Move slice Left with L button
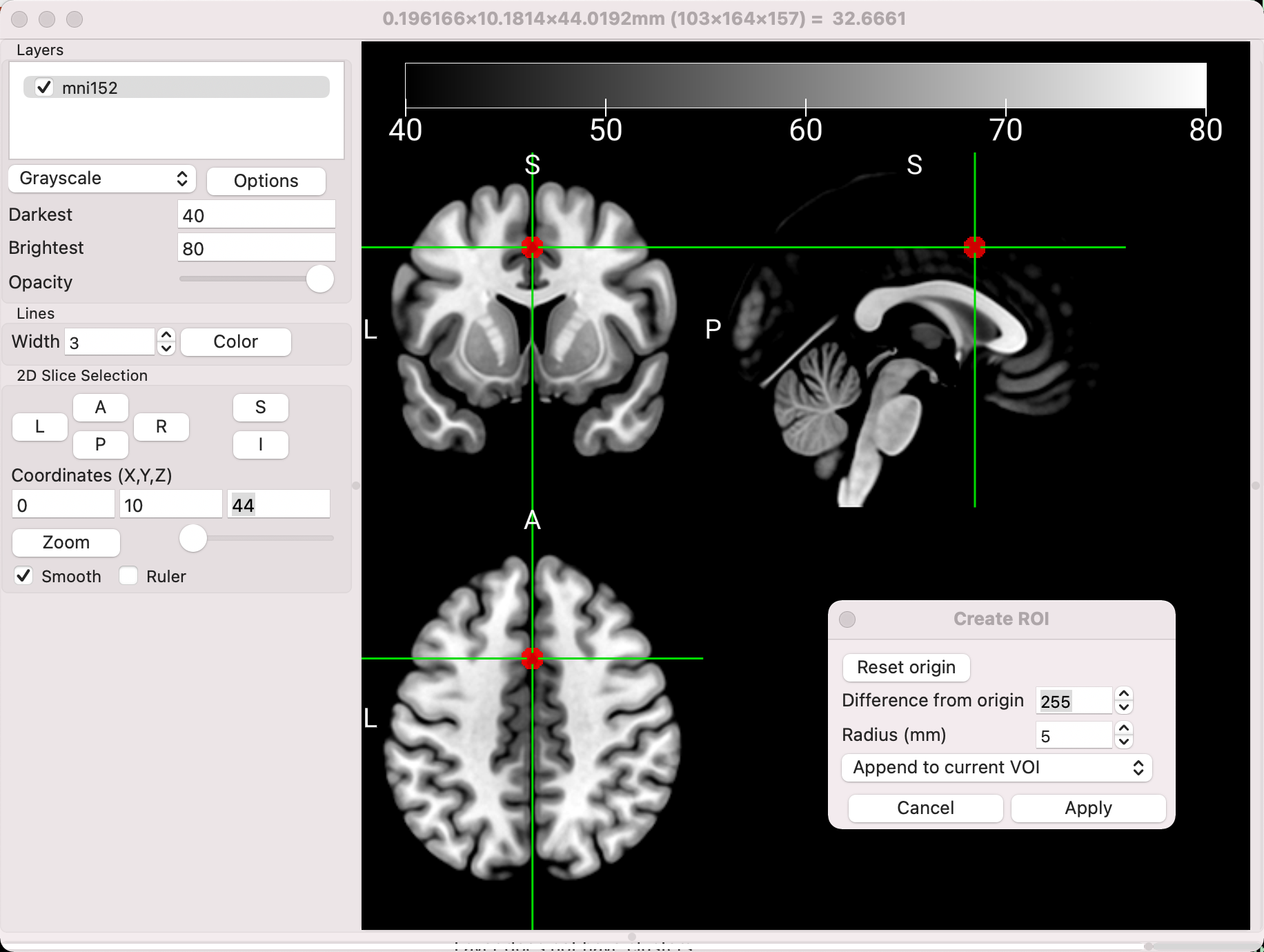 40,427
